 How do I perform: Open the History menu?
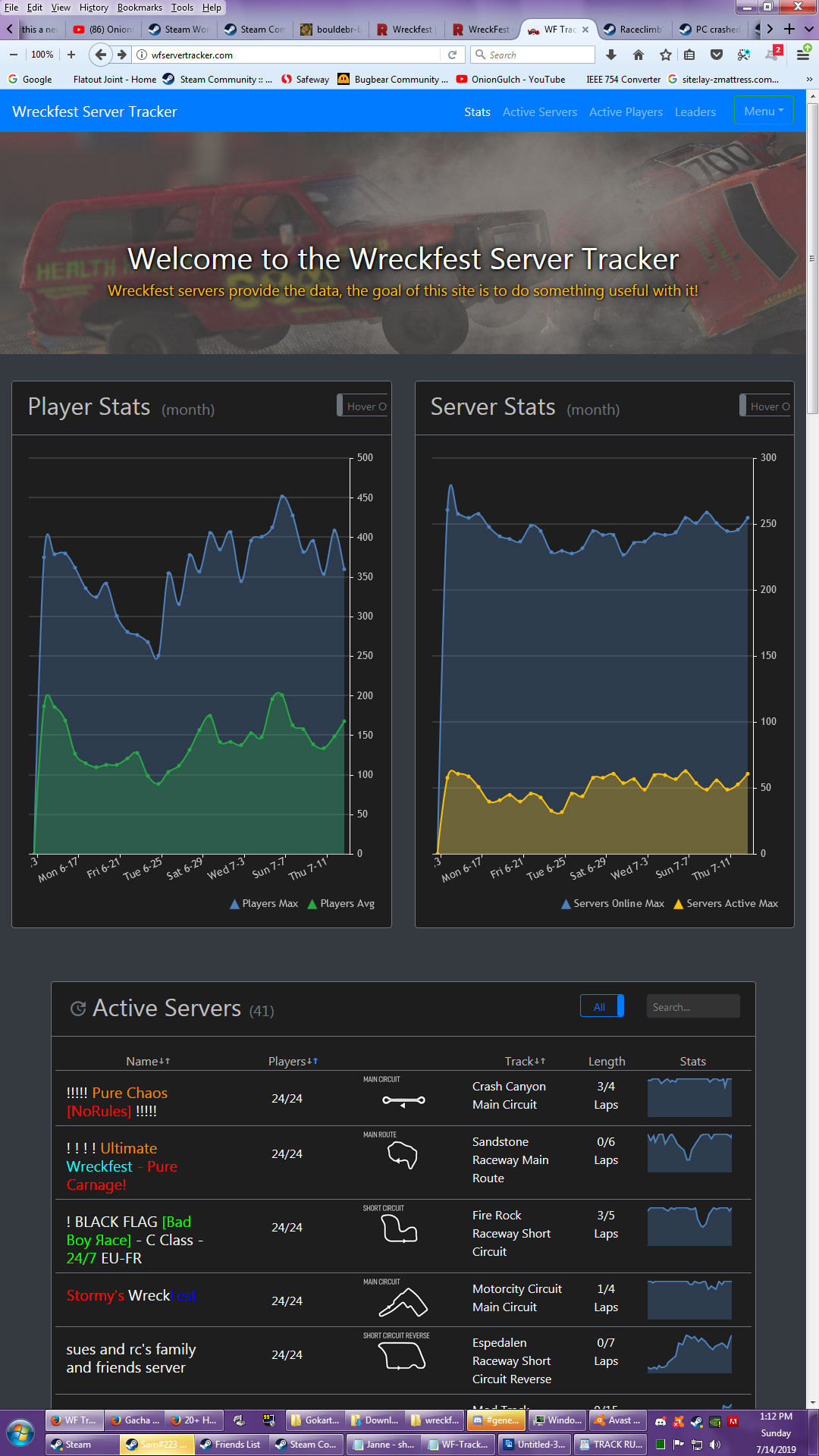94,8
